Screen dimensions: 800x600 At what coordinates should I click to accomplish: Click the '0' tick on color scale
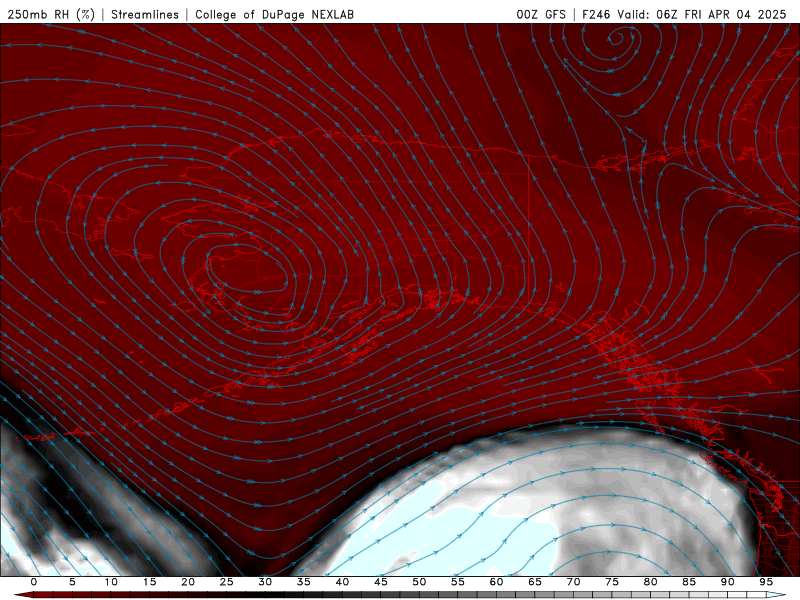pyautogui.click(x=34, y=582)
